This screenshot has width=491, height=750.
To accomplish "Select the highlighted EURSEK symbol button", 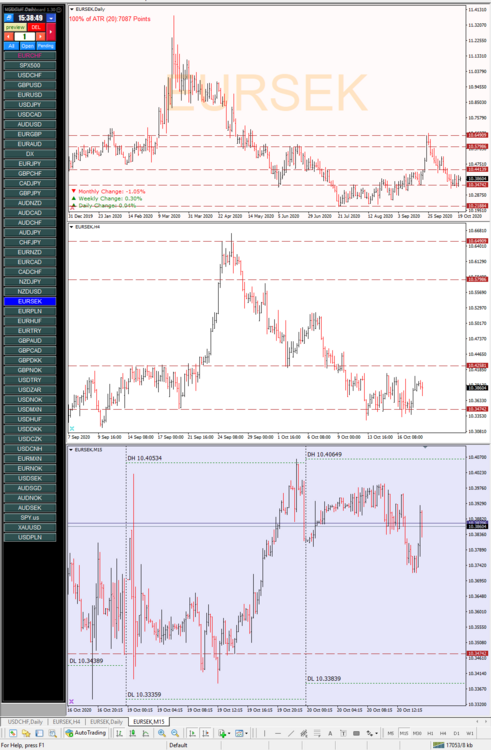I will click(30, 301).
